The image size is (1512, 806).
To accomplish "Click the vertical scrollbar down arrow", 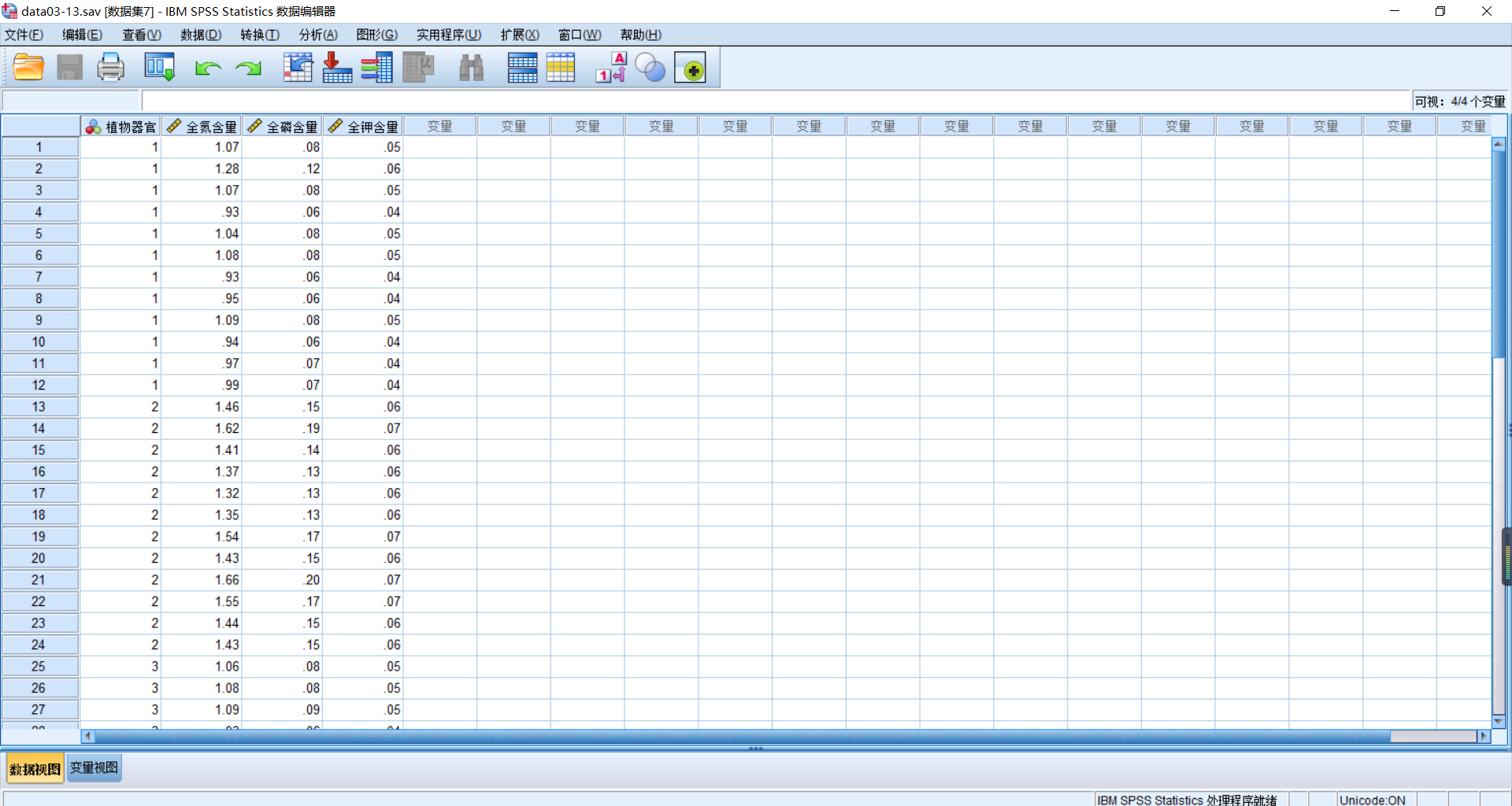I will pyautogui.click(x=1499, y=721).
